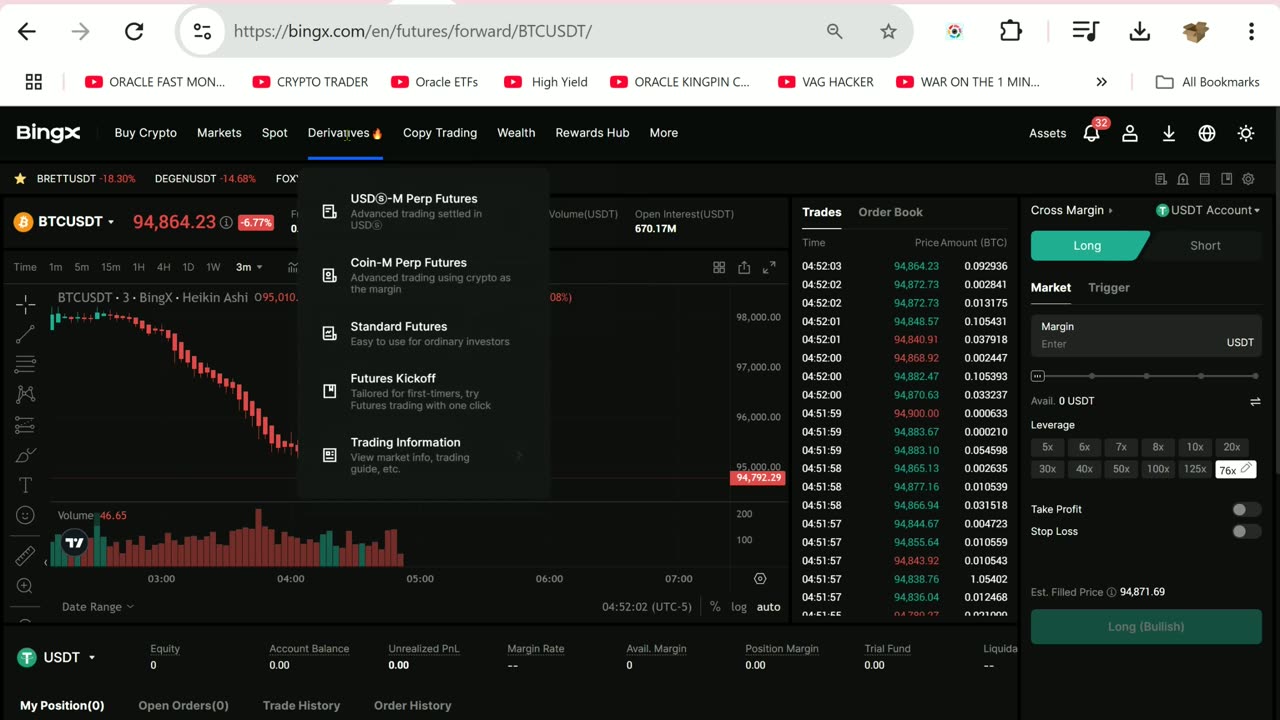Select 20x leverage
Image resolution: width=1280 pixels, height=720 pixels.
click(x=1232, y=447)
